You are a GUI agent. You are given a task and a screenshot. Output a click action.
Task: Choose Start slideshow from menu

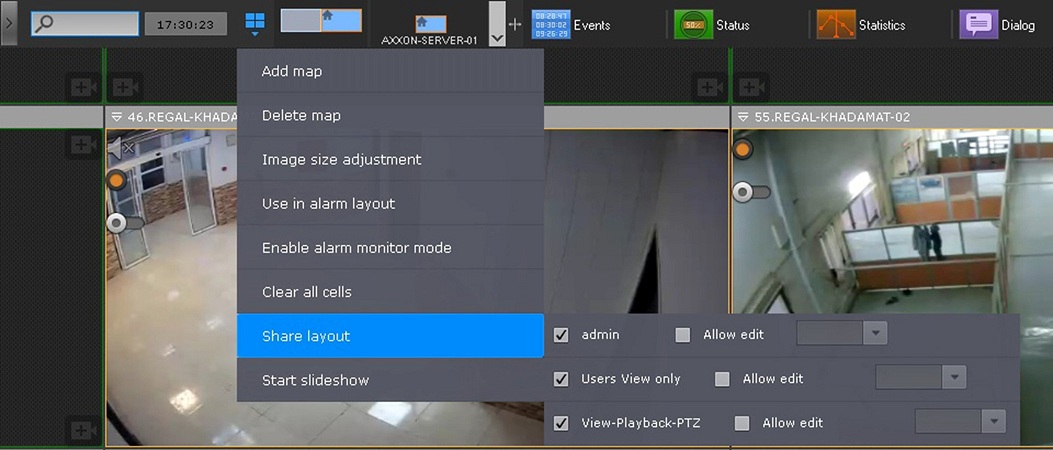tap(315, 380)
